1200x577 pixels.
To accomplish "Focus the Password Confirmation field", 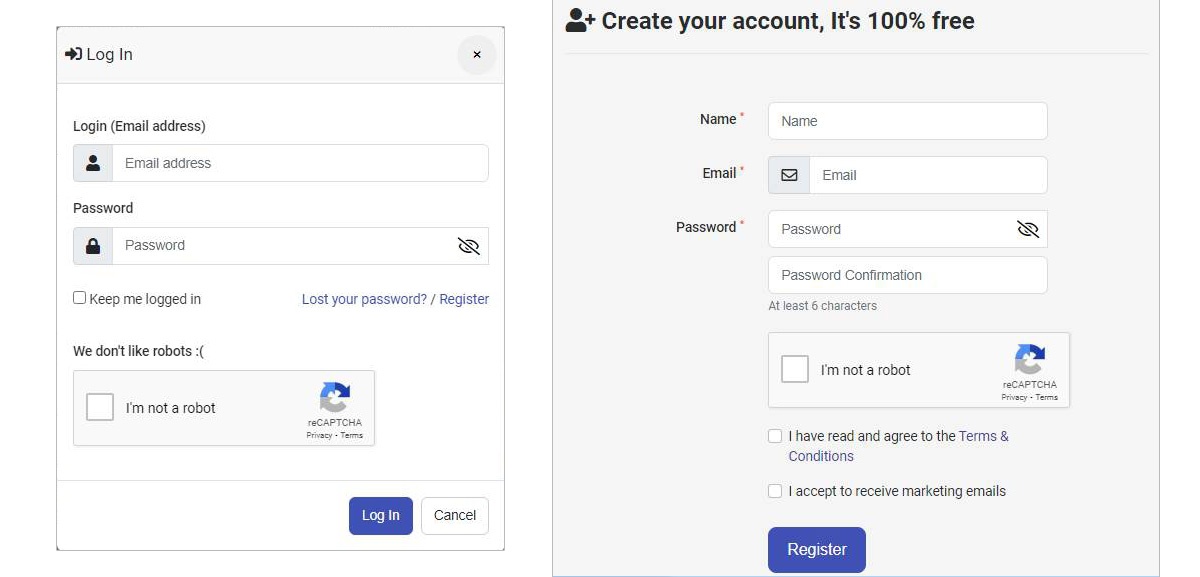I will tap(907, 275).
